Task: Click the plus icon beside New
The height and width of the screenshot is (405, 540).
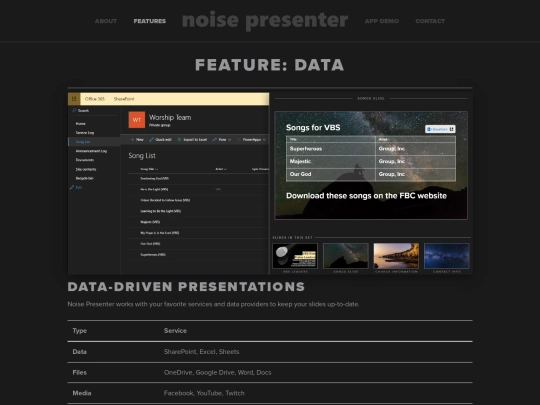Action: [x=132, y=139]
